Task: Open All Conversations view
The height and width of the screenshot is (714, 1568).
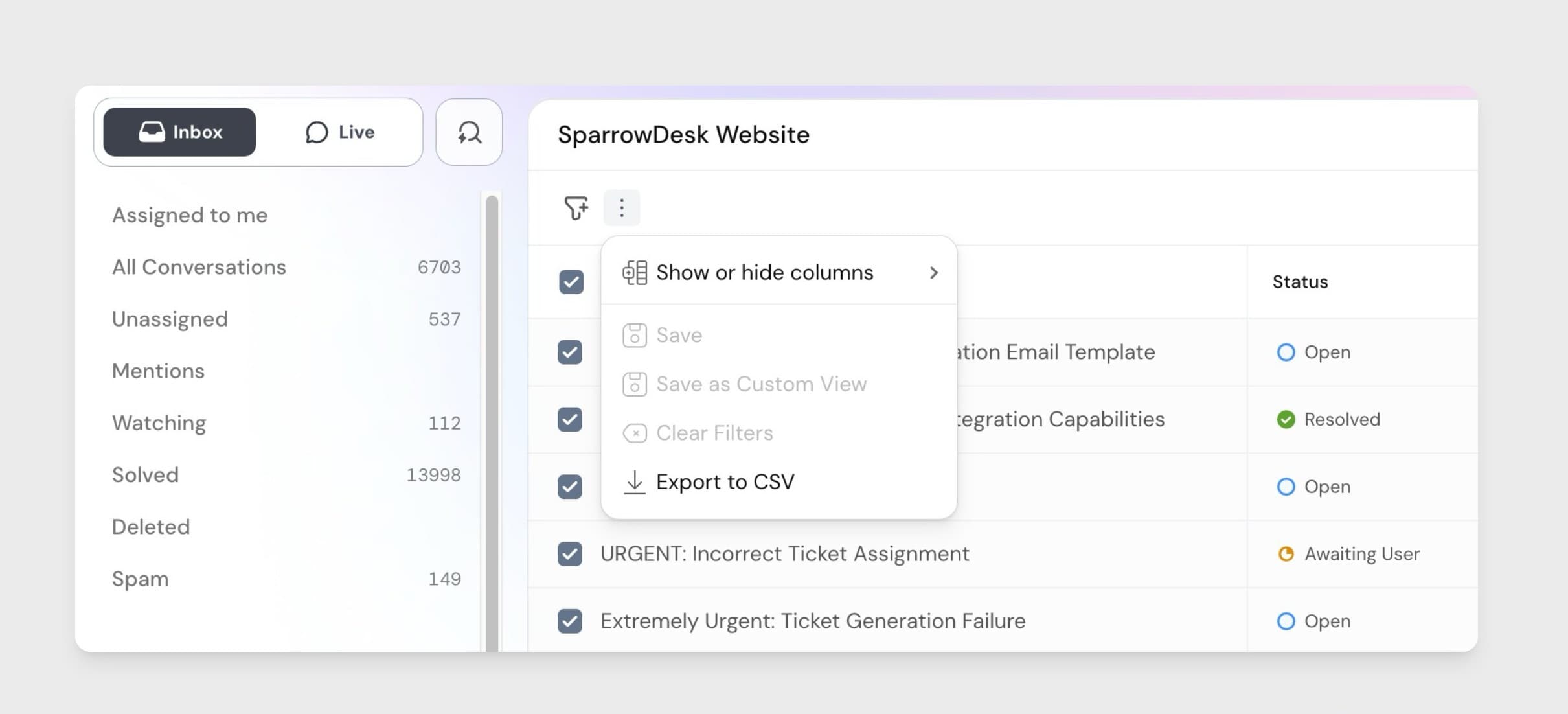Action: pyautogui.click(x=286, y=267)
